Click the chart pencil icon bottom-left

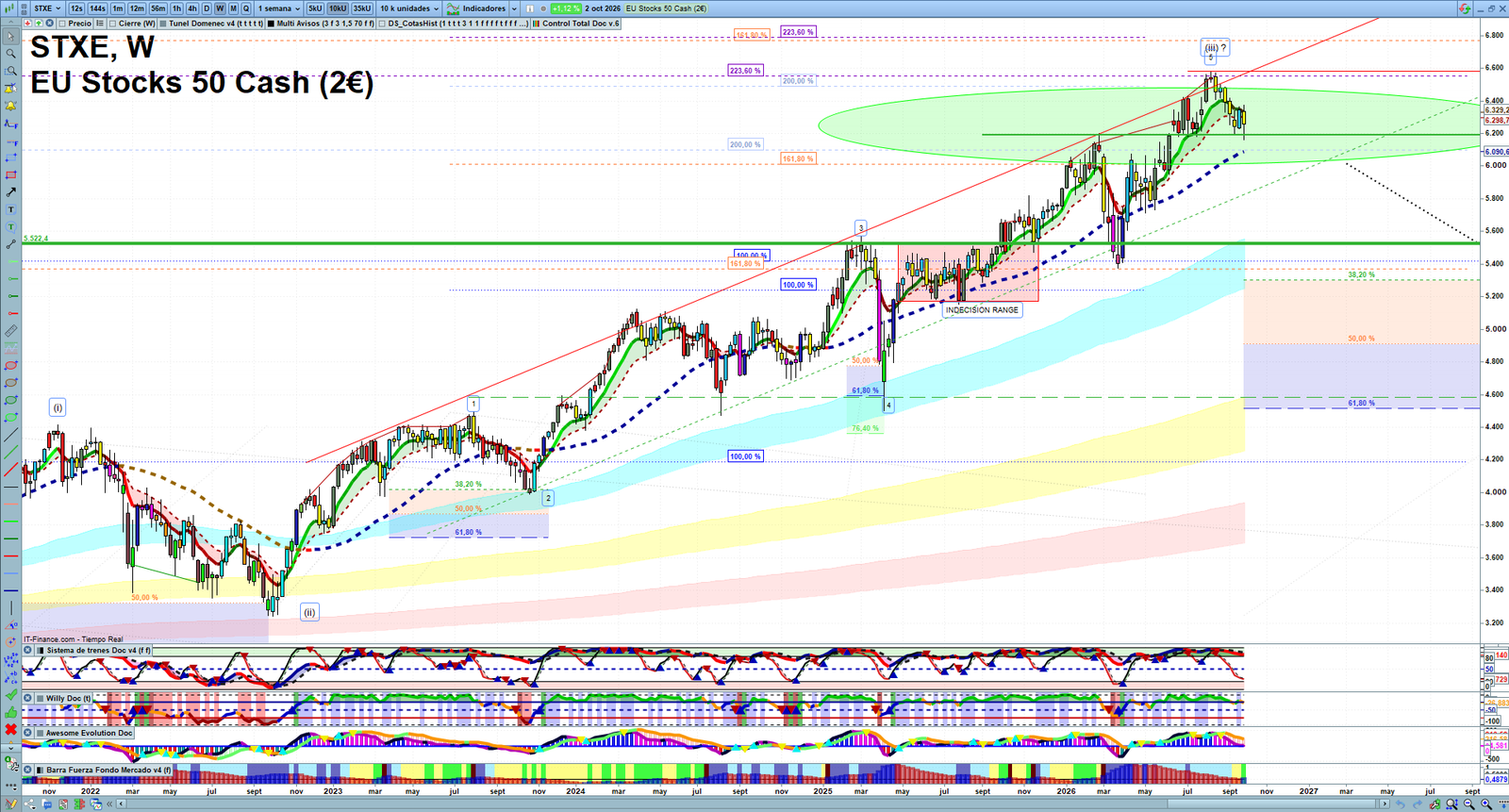click(10, 804)
